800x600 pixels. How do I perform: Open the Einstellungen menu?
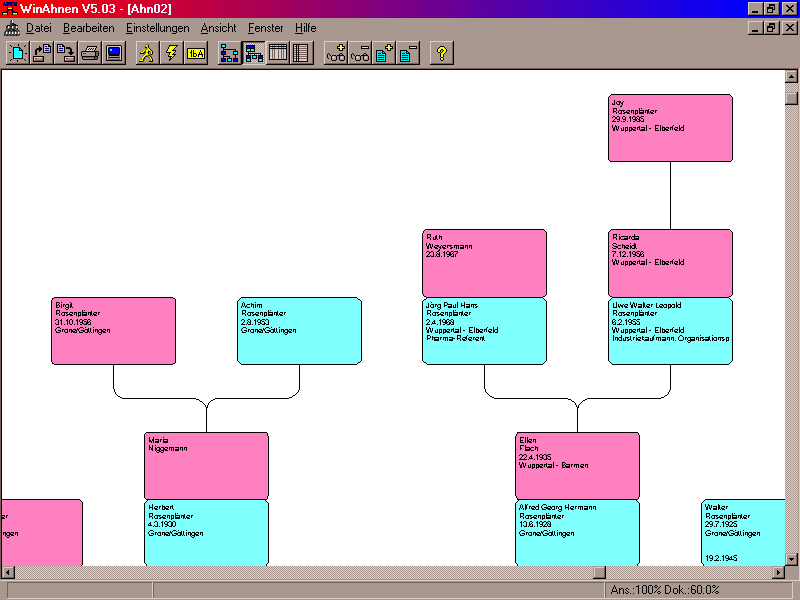click(x=157, y=28)
